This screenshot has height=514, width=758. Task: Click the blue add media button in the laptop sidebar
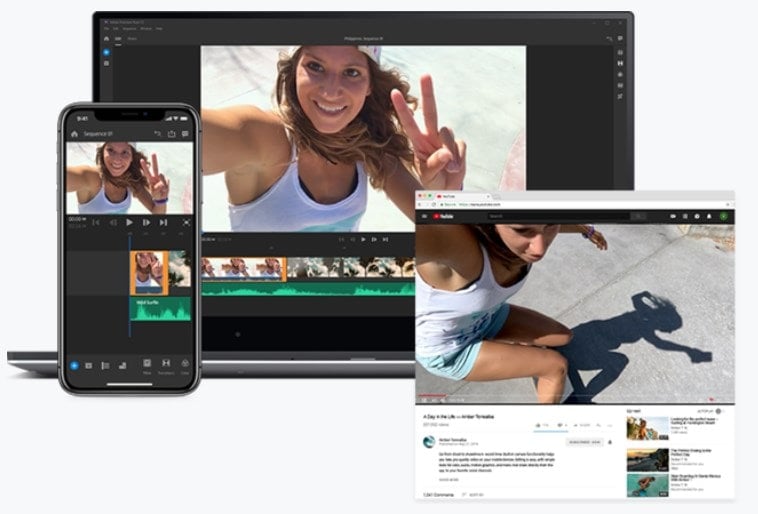(x=106, y=52)
